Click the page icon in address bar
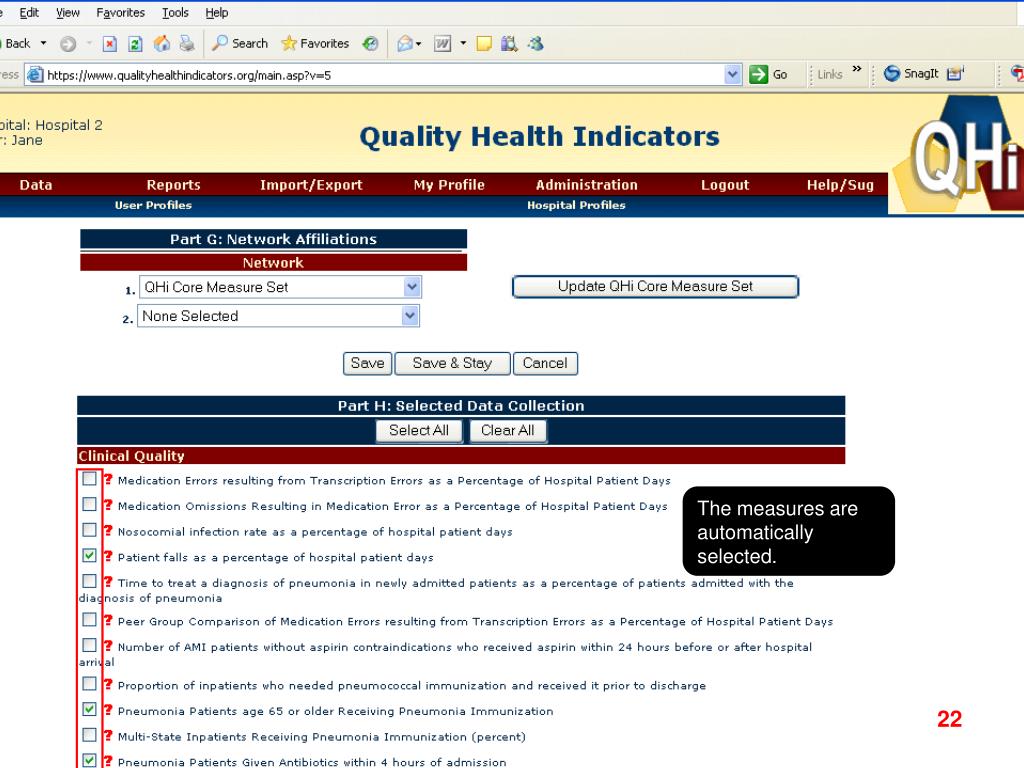 [35, 74]
